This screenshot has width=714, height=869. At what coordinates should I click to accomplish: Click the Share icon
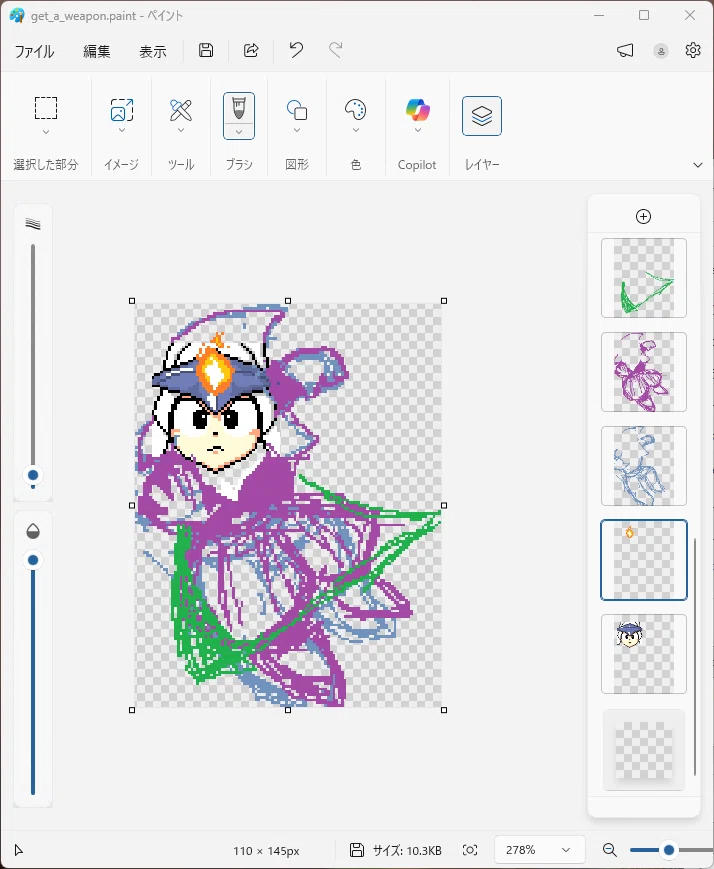(251, 50)
